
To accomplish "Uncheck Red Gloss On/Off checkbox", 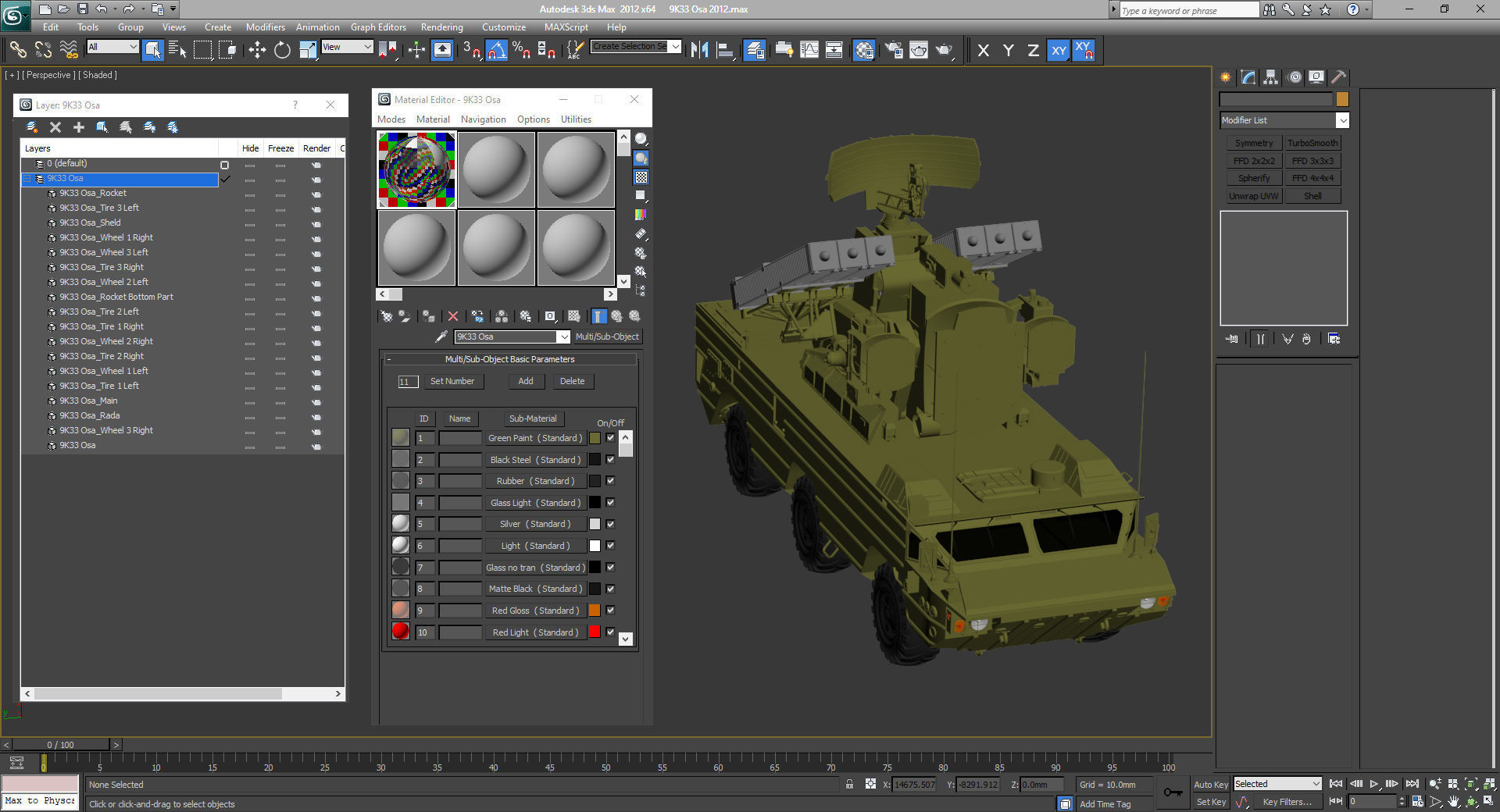I will [x=610, y=611].
